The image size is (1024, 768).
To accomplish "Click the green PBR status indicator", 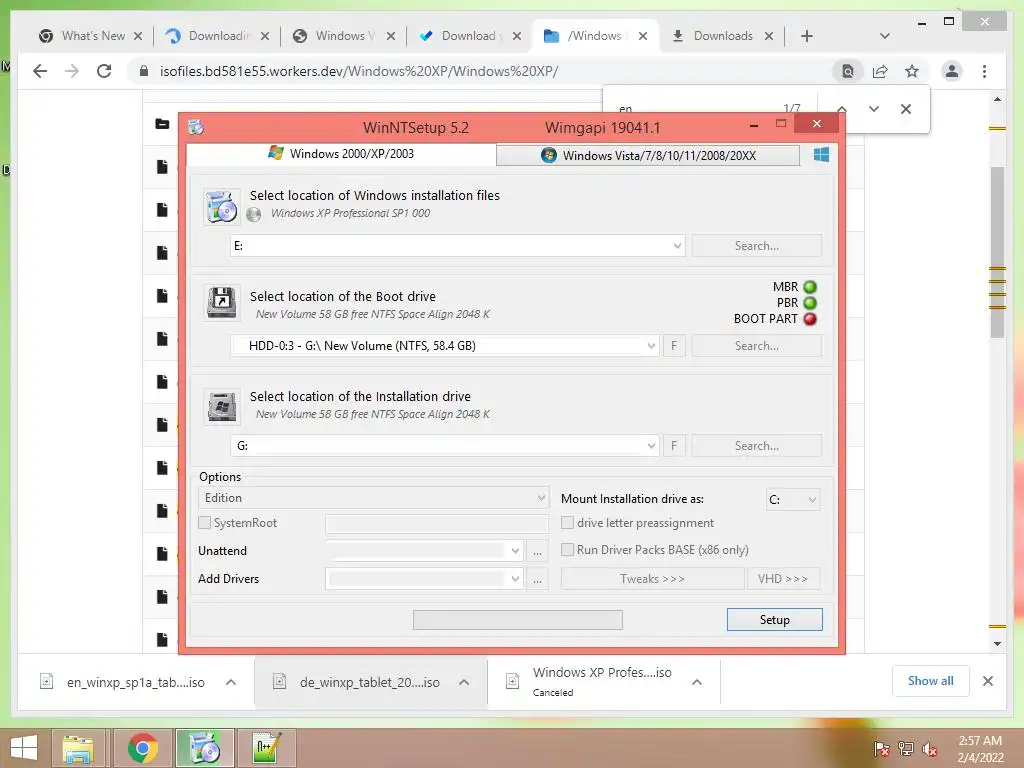I will (810, 303).
